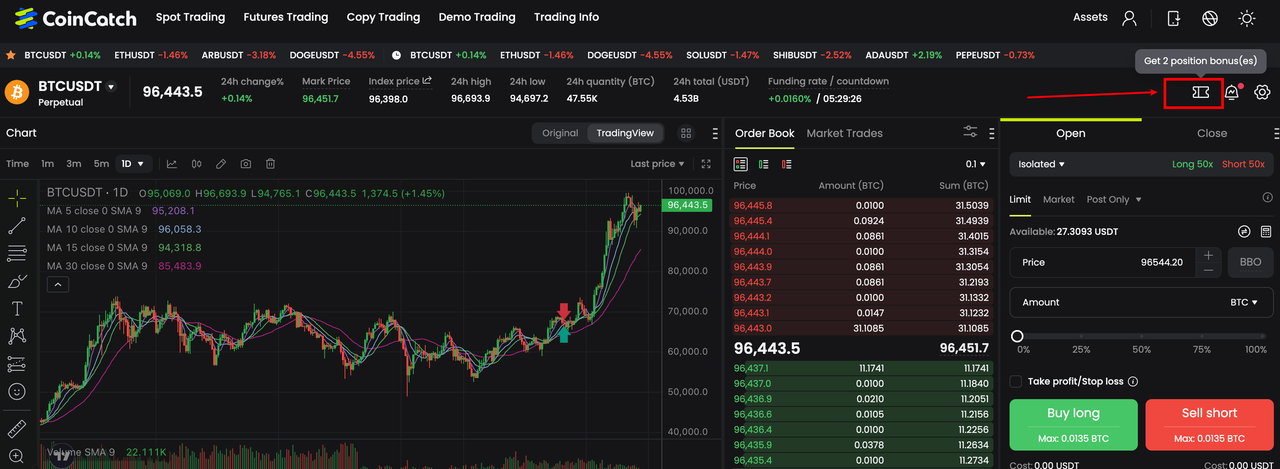Switch to light theme with sun icon
Image resolution: width=1280 pixels, height=469 pixels.
click(x=1247, y=18)
